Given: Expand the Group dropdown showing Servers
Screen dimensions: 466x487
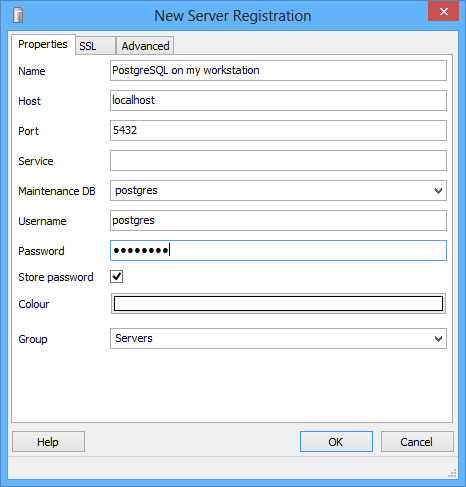Looking at the screenshot, I should coord(438,339).
